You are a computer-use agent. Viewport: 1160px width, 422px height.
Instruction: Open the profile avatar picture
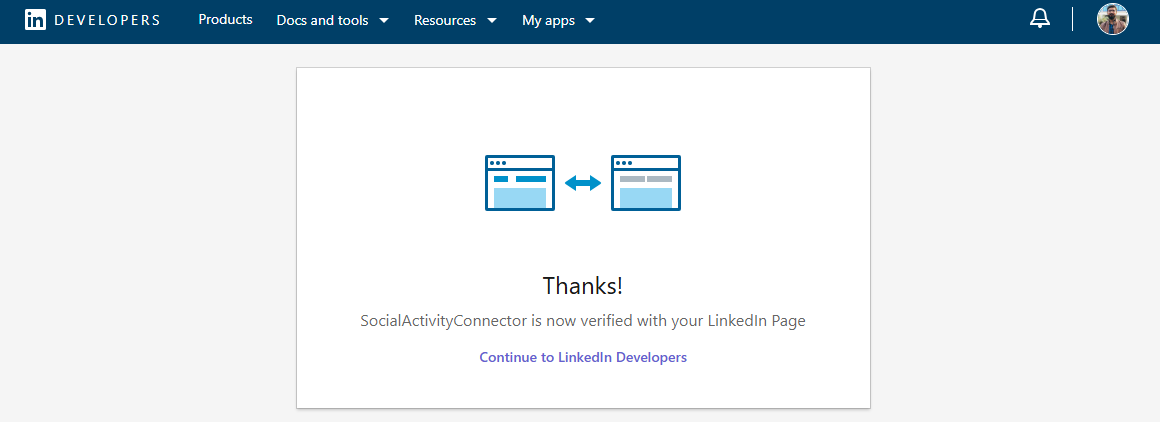[x=1112, y=19]
